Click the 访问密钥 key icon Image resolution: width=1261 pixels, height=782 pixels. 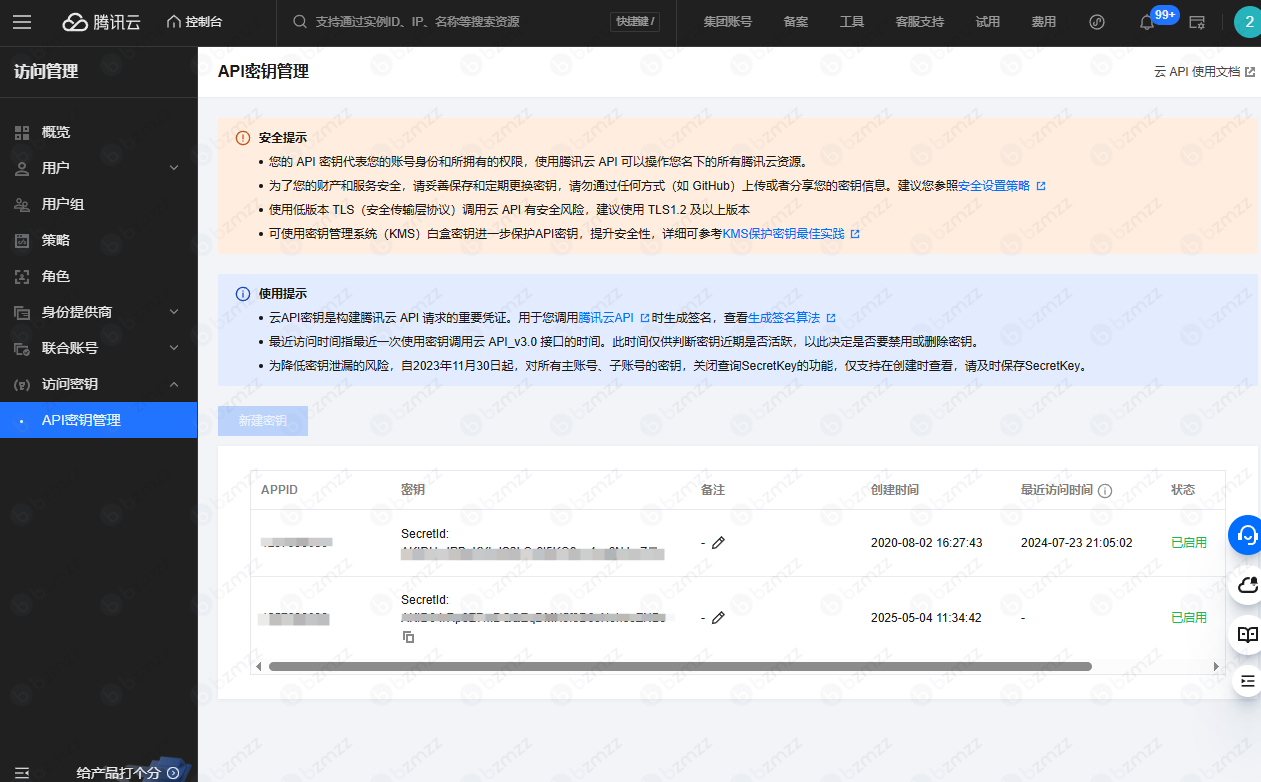[21, 384]
